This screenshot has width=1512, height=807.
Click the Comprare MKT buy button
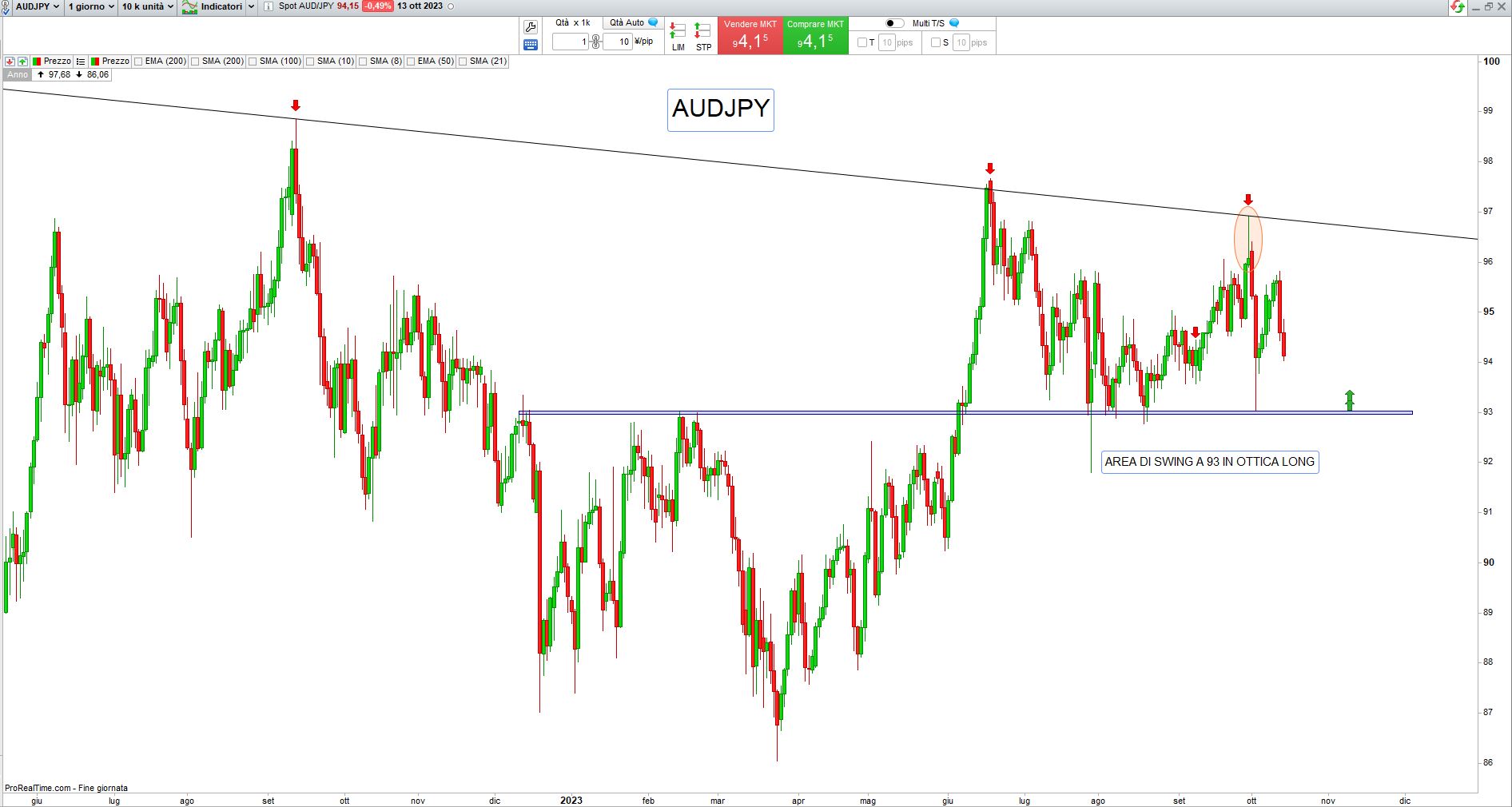pos(815,36)
